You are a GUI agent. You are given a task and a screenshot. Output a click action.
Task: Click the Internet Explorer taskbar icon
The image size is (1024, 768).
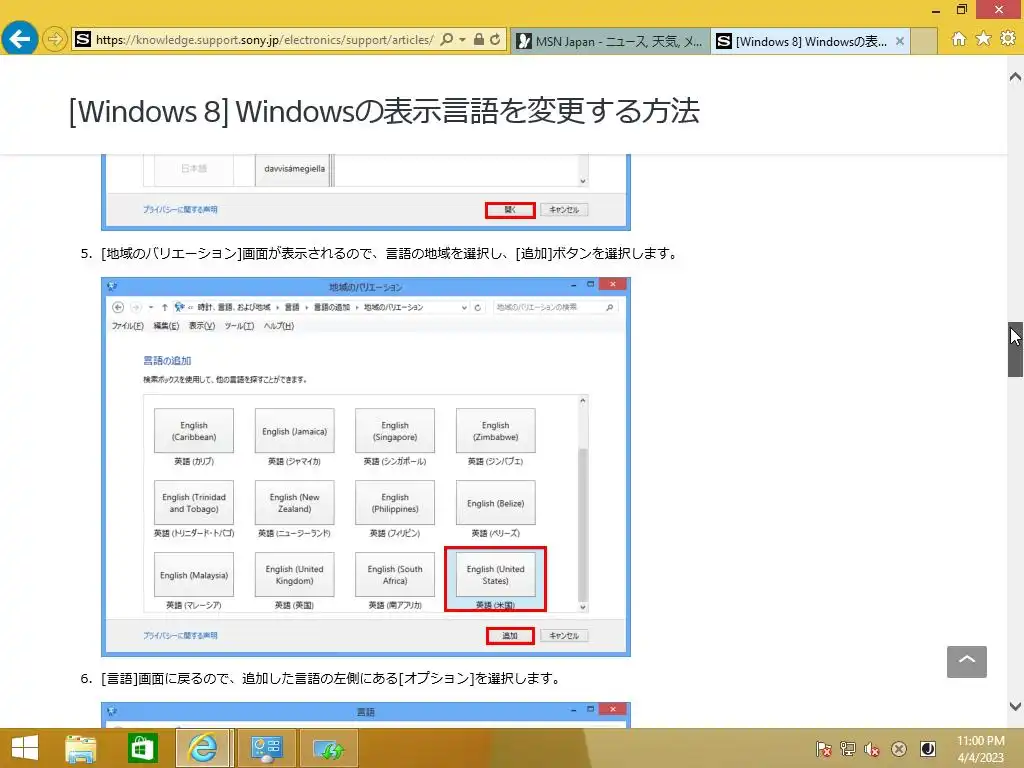202,748
